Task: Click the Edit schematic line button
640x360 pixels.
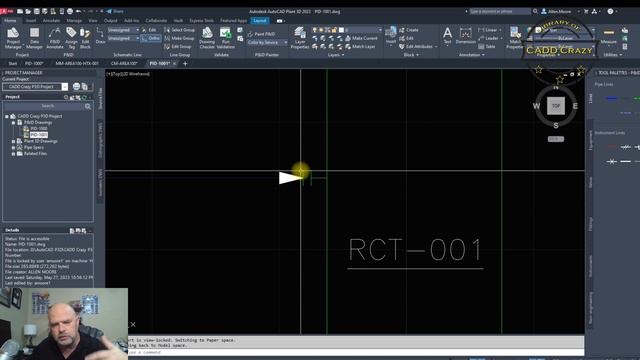Action: [x=149, y=30]
